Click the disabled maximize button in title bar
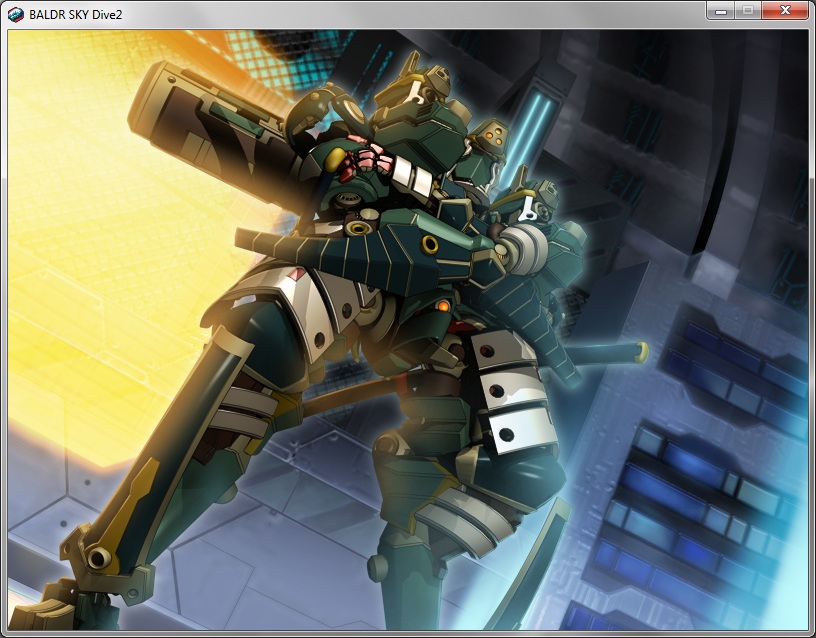 pos(748,11)
